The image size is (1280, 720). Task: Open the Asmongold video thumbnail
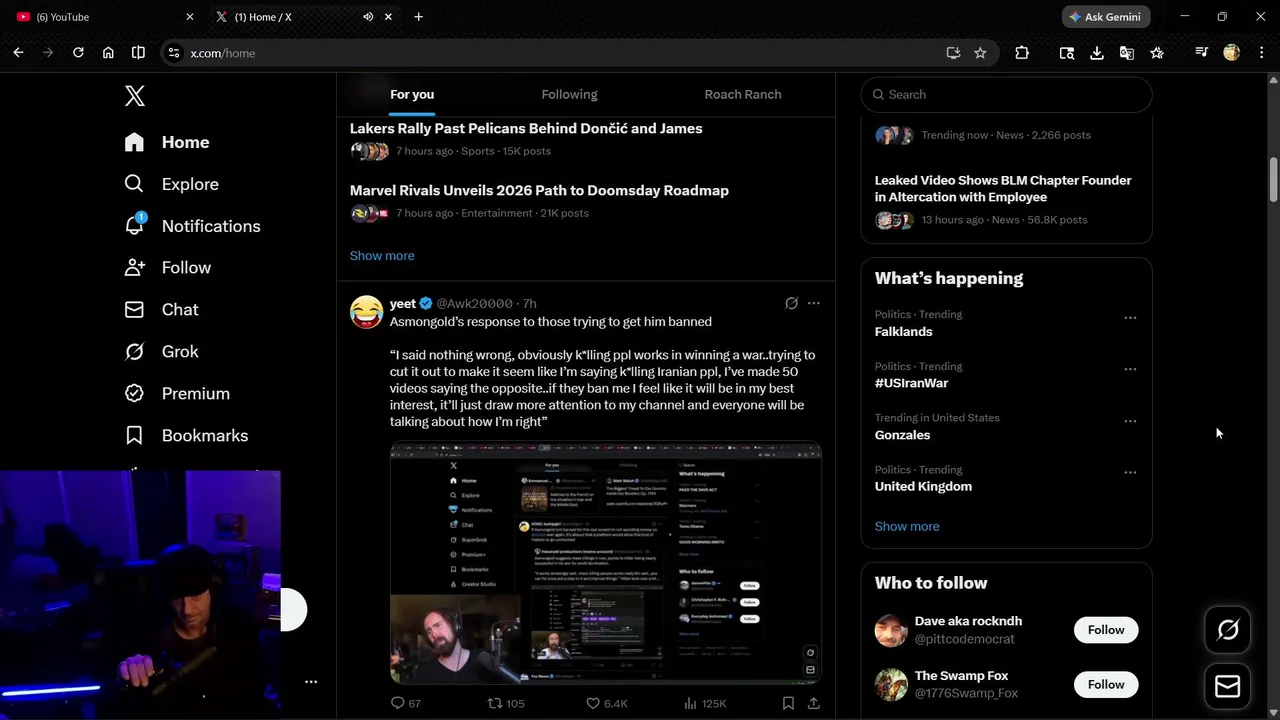pyautogui.click(x=606, y=564)
